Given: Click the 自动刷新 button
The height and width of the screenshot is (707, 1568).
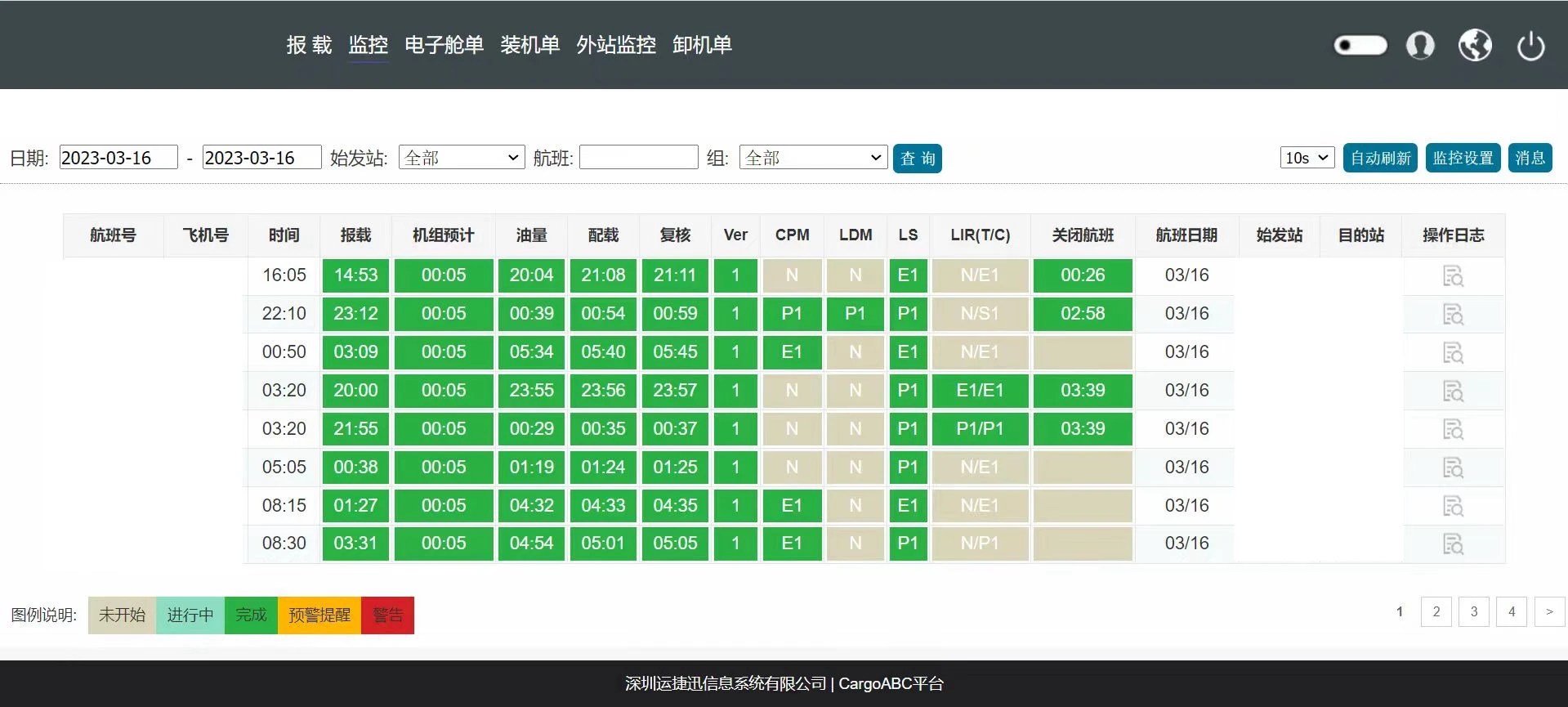Looking at the screenshot, I should [x=1380, y=158].
